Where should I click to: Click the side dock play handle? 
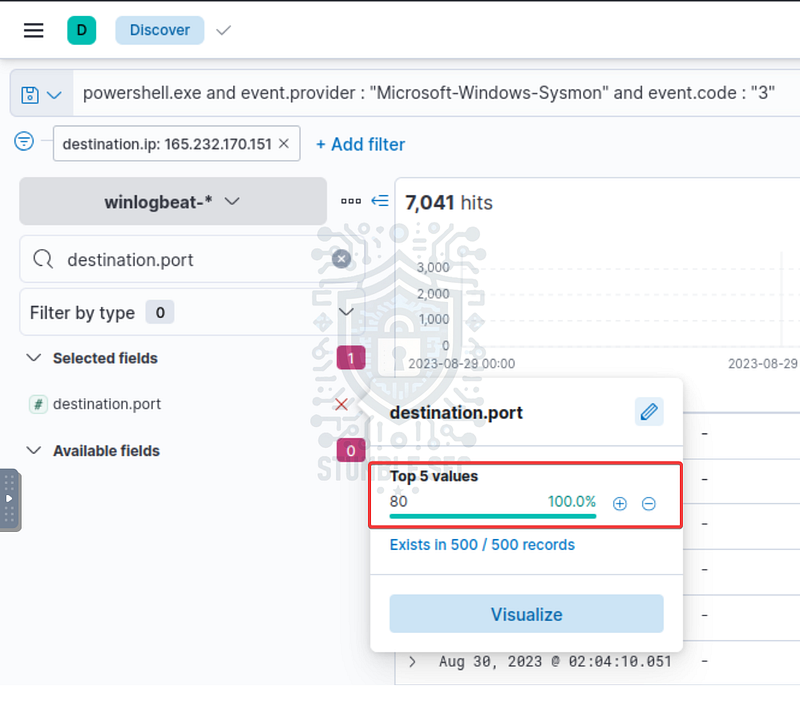click(10, 499)
